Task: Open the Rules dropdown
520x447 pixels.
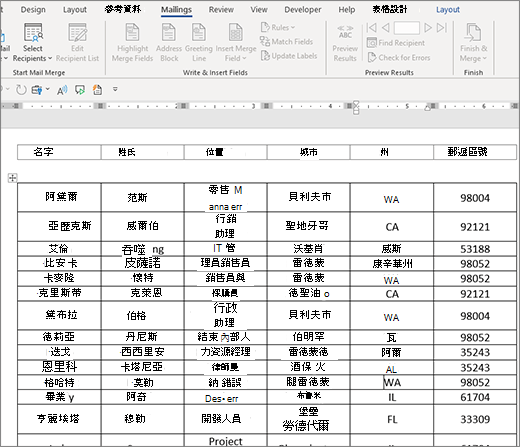Action: coord(278,27)
